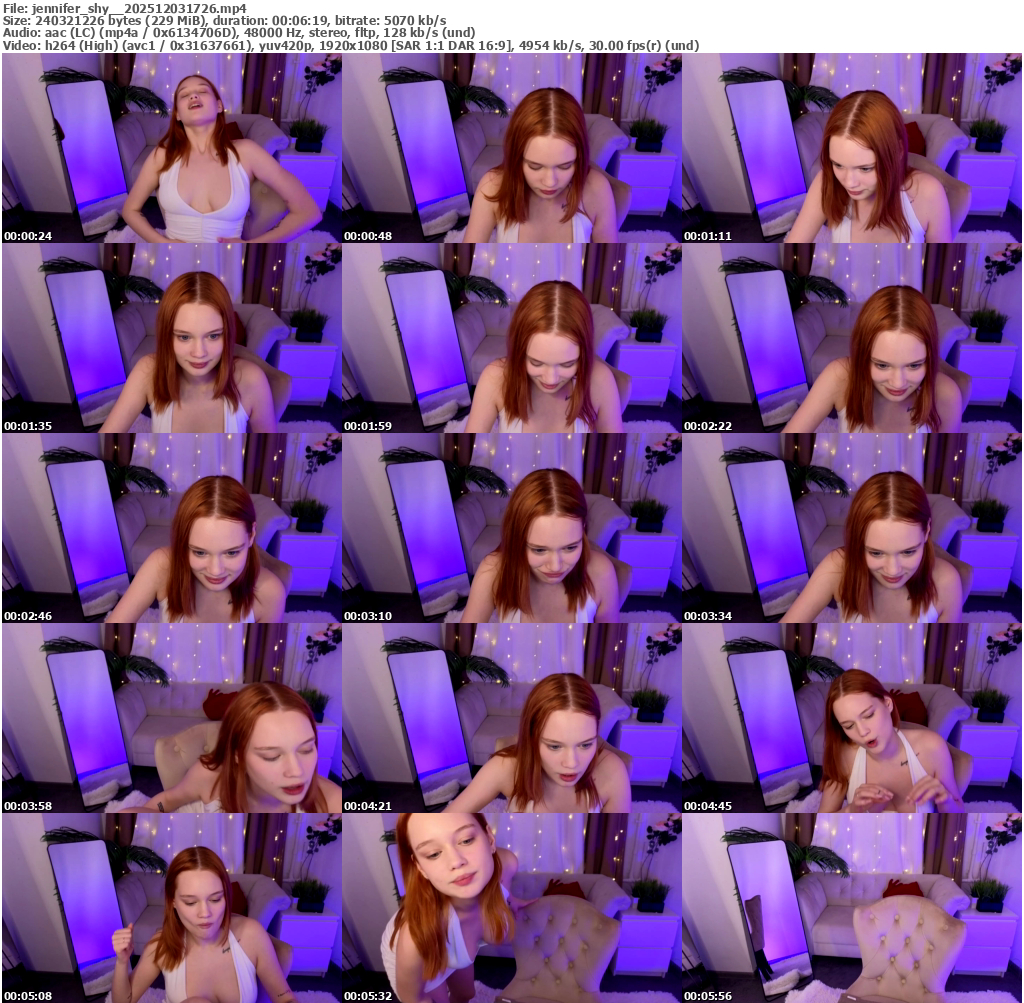
Task: Pick the thumbnail marked 00:05:08
Action: click(x=171, y=908)
